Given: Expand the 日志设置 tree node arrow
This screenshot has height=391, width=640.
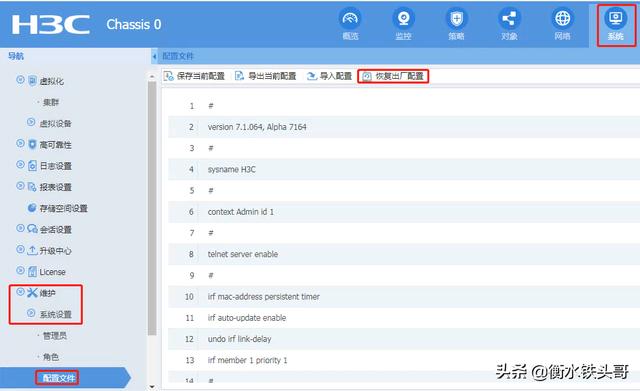Looking at the screenshot, I should pyautogui.click(x=20, y=164).
